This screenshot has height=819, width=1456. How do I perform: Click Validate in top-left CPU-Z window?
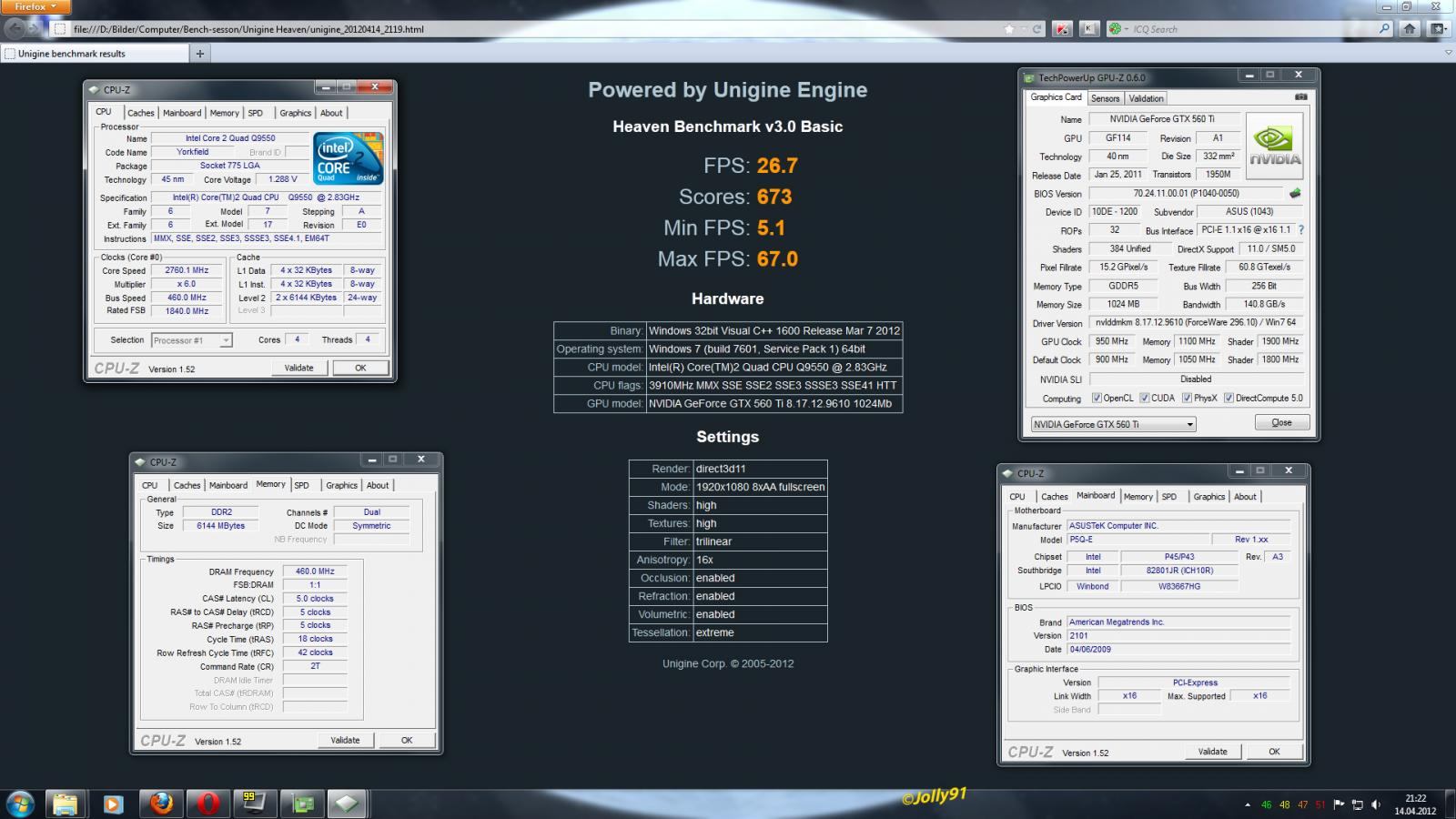[x=298, y=368]
